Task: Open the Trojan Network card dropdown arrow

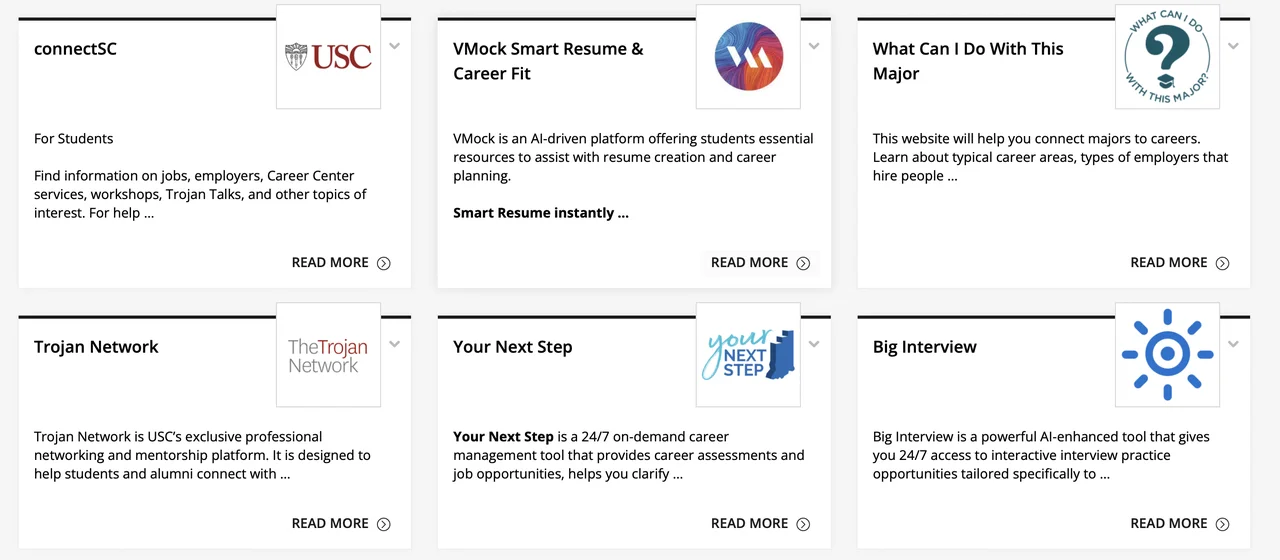Action: tap(395, 345)
